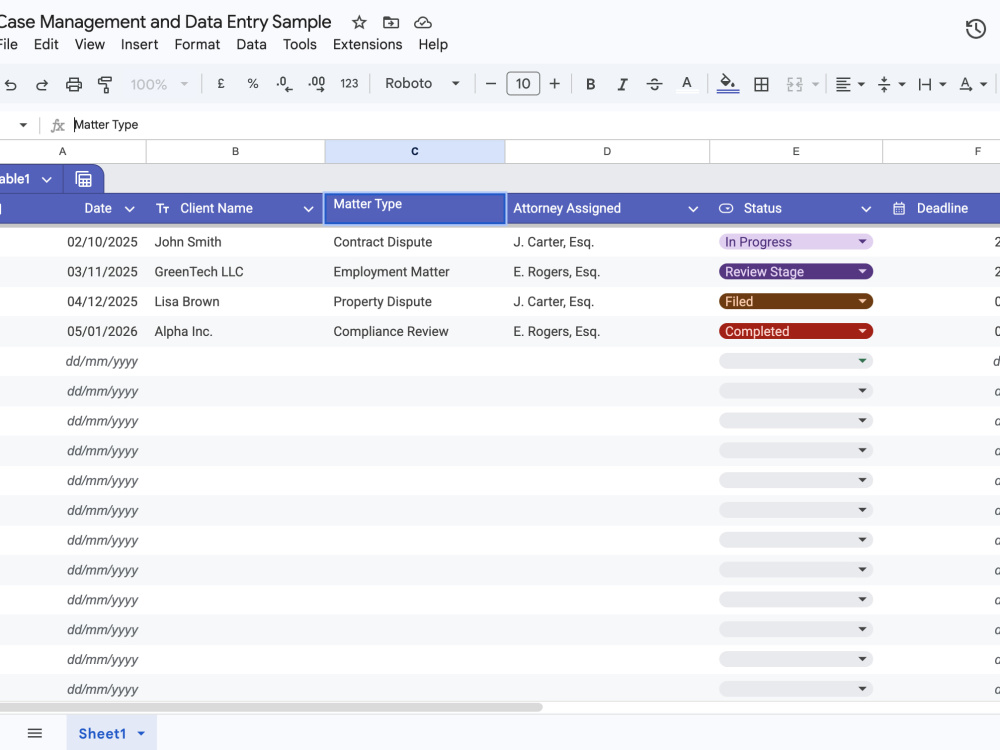Select column D header
Image resolution: width=1000 pixels, height=750 pixels.
coord(607,152)
